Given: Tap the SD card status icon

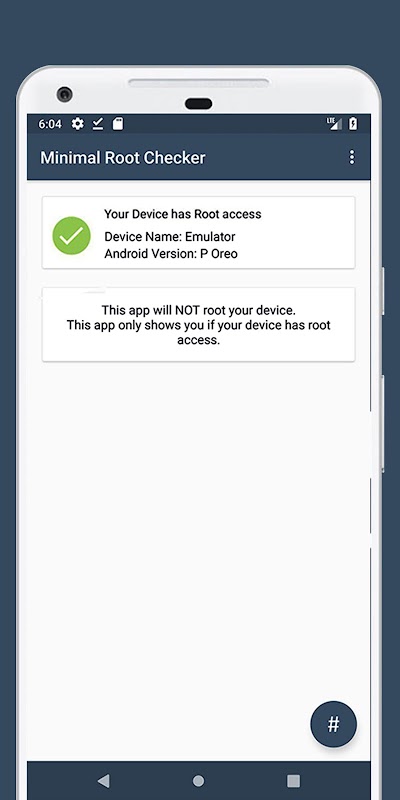Looking at the screenshot, I should [118, 123].
